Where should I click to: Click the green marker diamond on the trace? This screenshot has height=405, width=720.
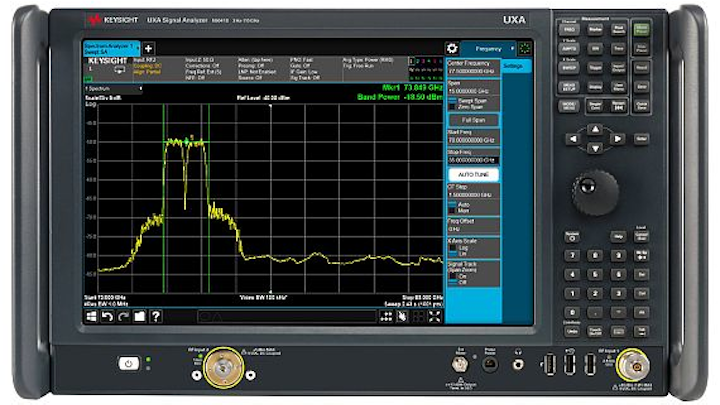pos(186,140)
